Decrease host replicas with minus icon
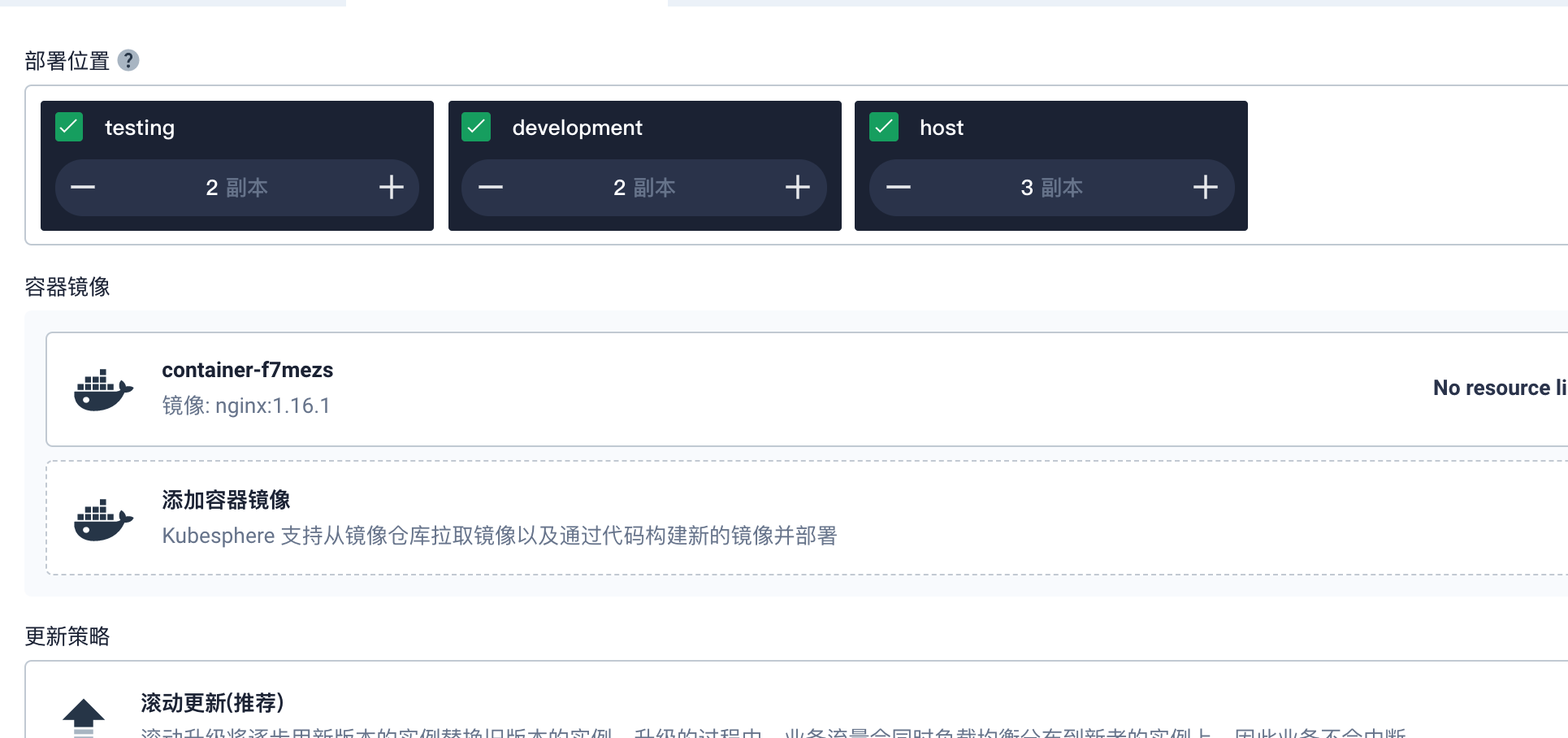 pyautogui.click(x=899, y=187)
